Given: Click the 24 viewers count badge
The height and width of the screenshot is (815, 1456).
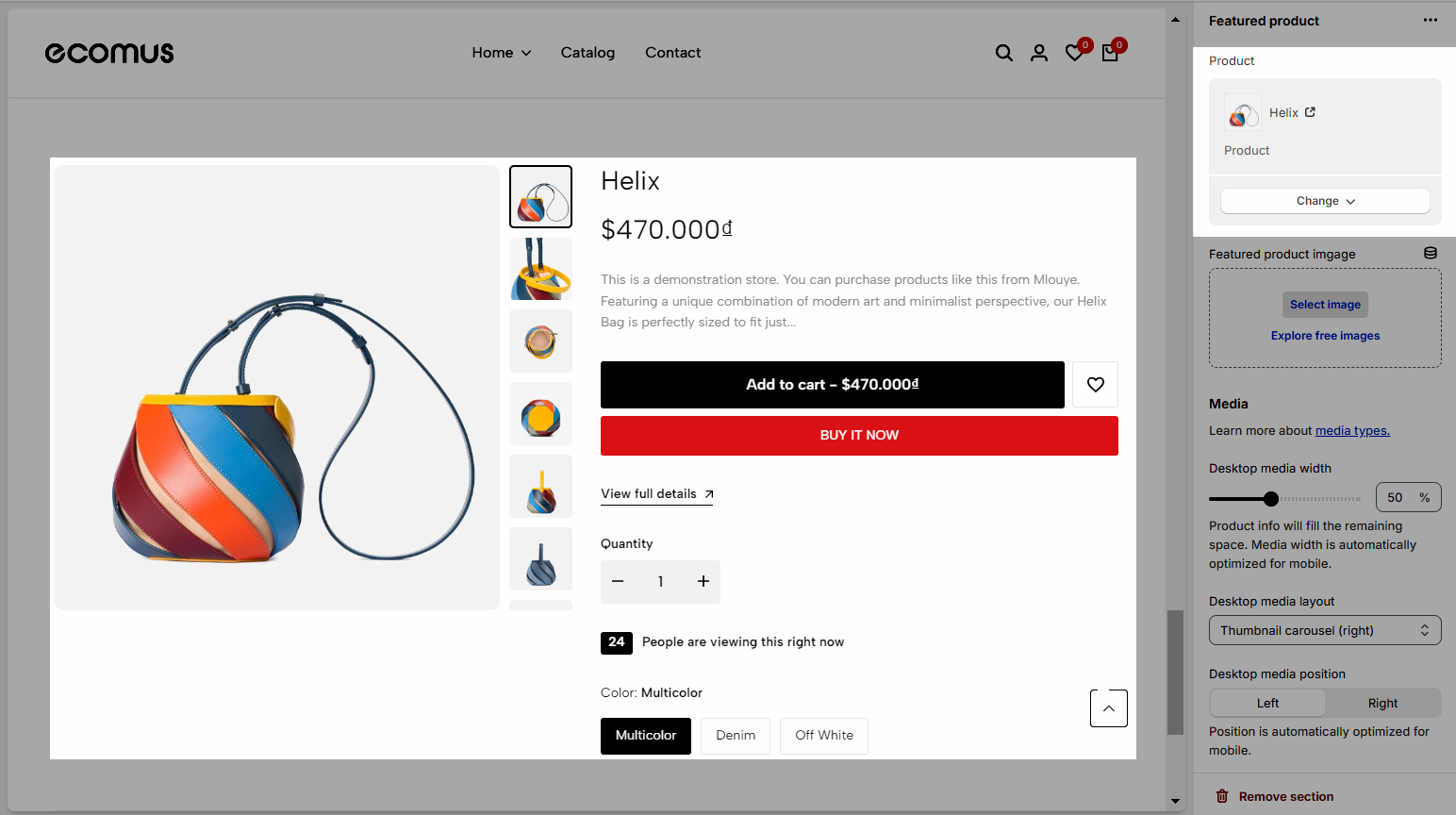Looking at the screenshot, I should [x=617, y=642].
